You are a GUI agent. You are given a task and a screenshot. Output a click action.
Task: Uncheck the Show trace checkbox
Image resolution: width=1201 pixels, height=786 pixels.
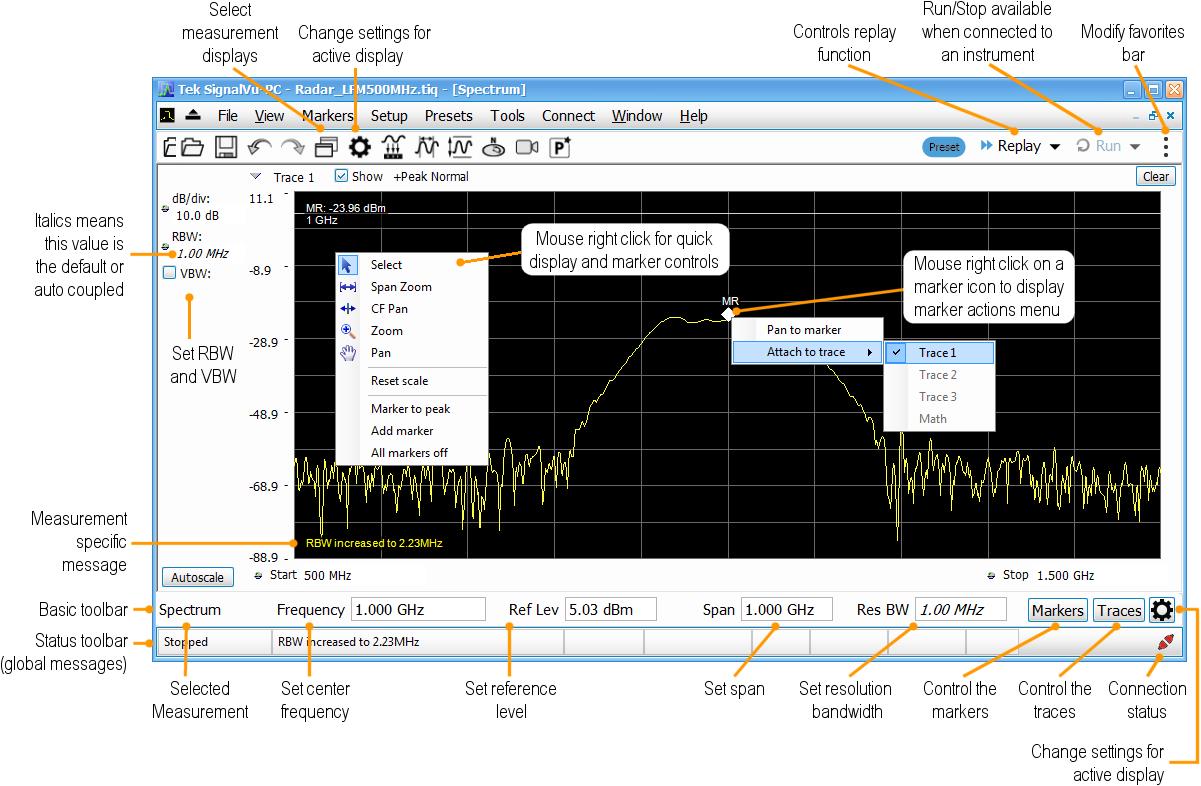pos(341,176)
